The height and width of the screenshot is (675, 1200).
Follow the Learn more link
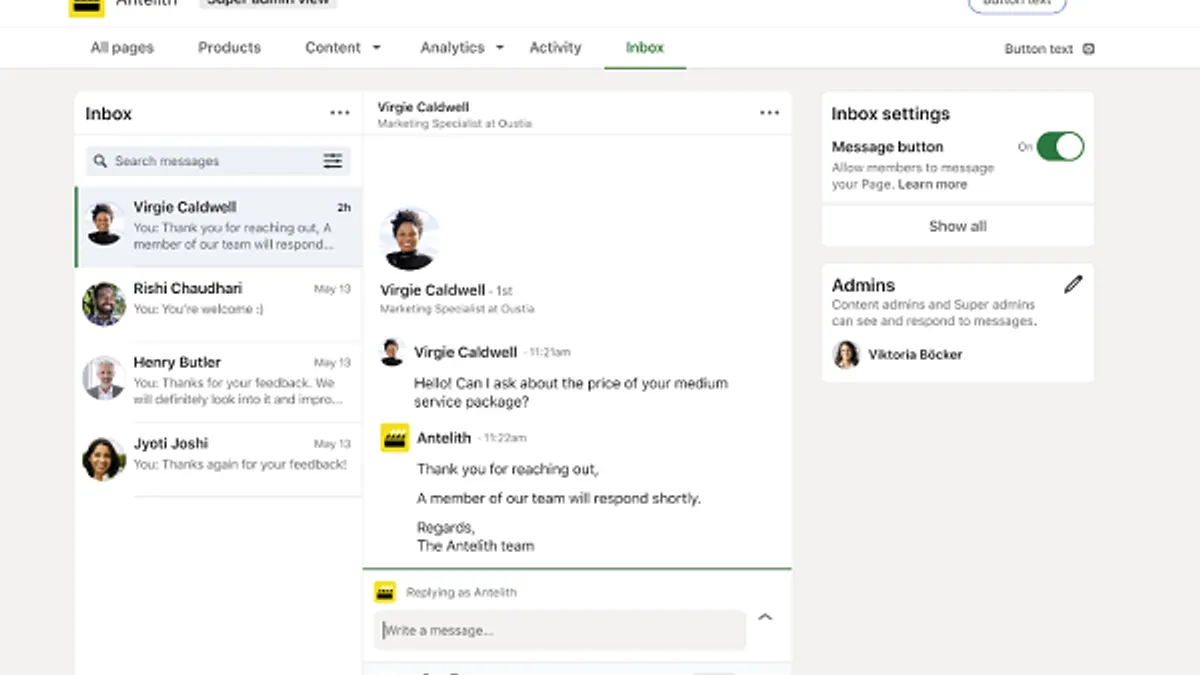click(932, 184)
